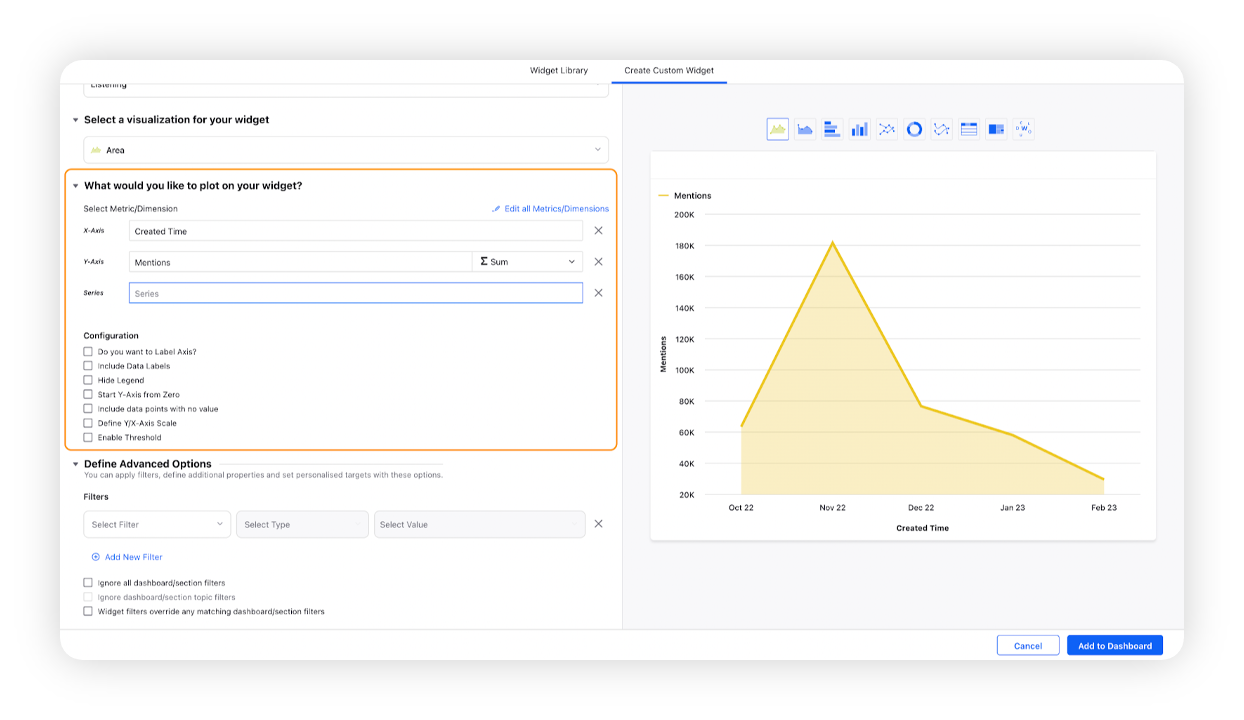The height and width of the screenshot is (720, 1244).
Task: Click the Oct 22 label on chart axis
Action: click(741, 508)
